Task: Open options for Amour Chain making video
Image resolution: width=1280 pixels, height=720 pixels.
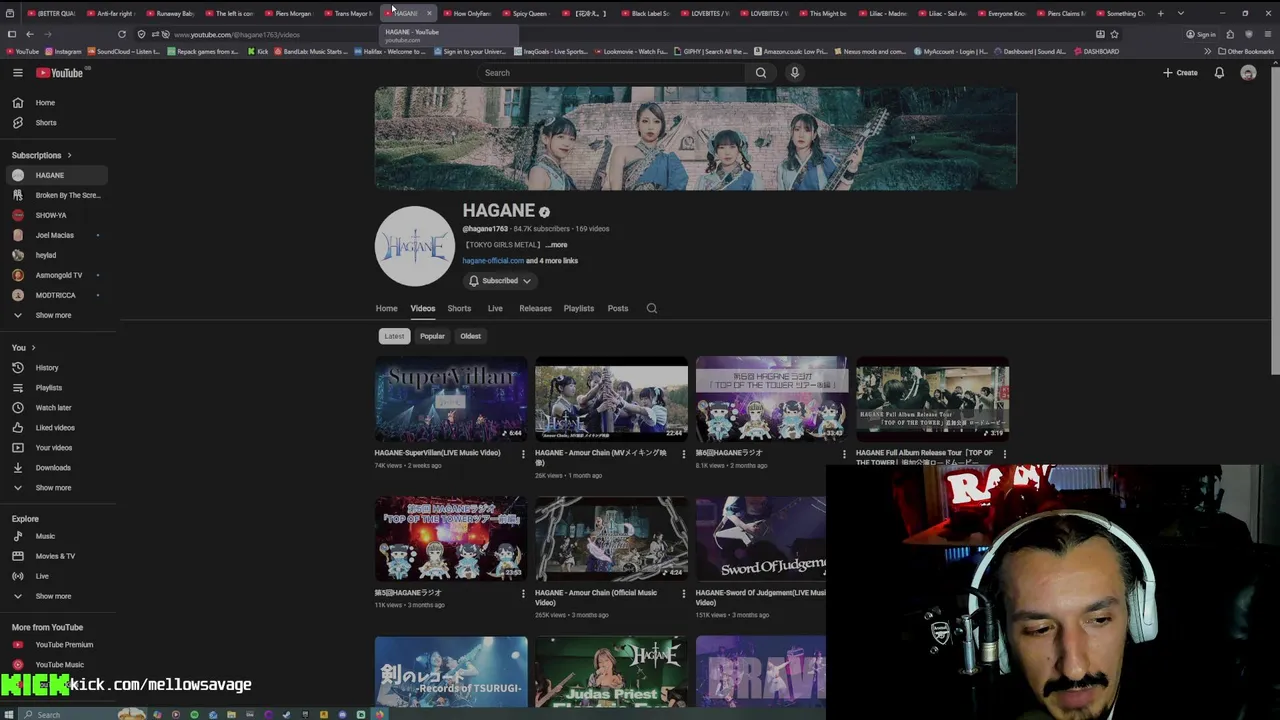Action: [x=684, y=453]
